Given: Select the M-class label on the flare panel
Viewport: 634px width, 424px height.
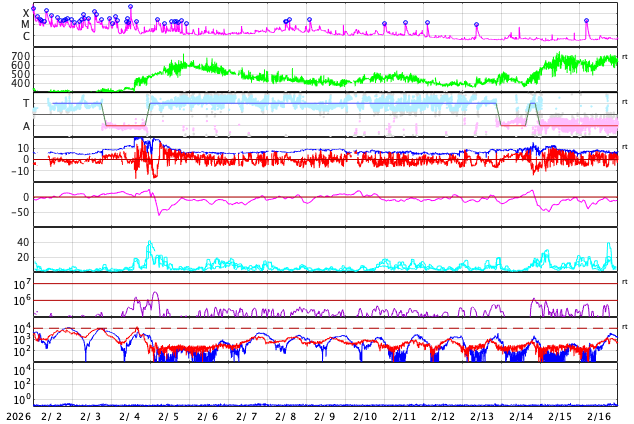Looking at the screenshot, I should [x=26, y=24].
